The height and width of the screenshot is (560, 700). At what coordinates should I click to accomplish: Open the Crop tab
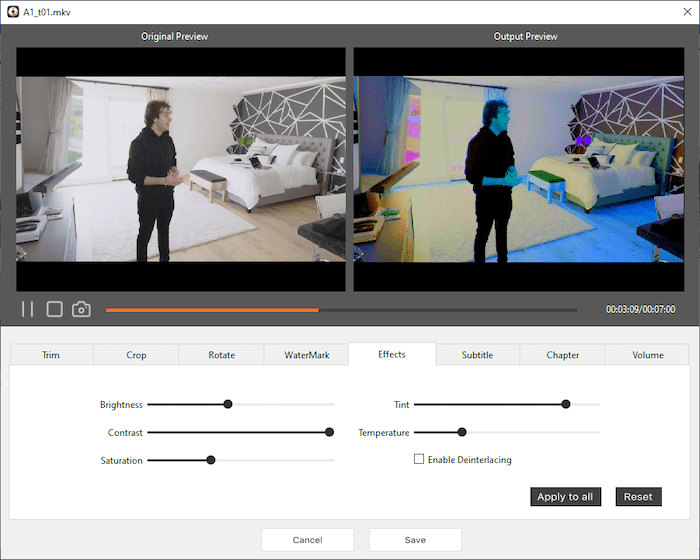click(x=136, y=355)
